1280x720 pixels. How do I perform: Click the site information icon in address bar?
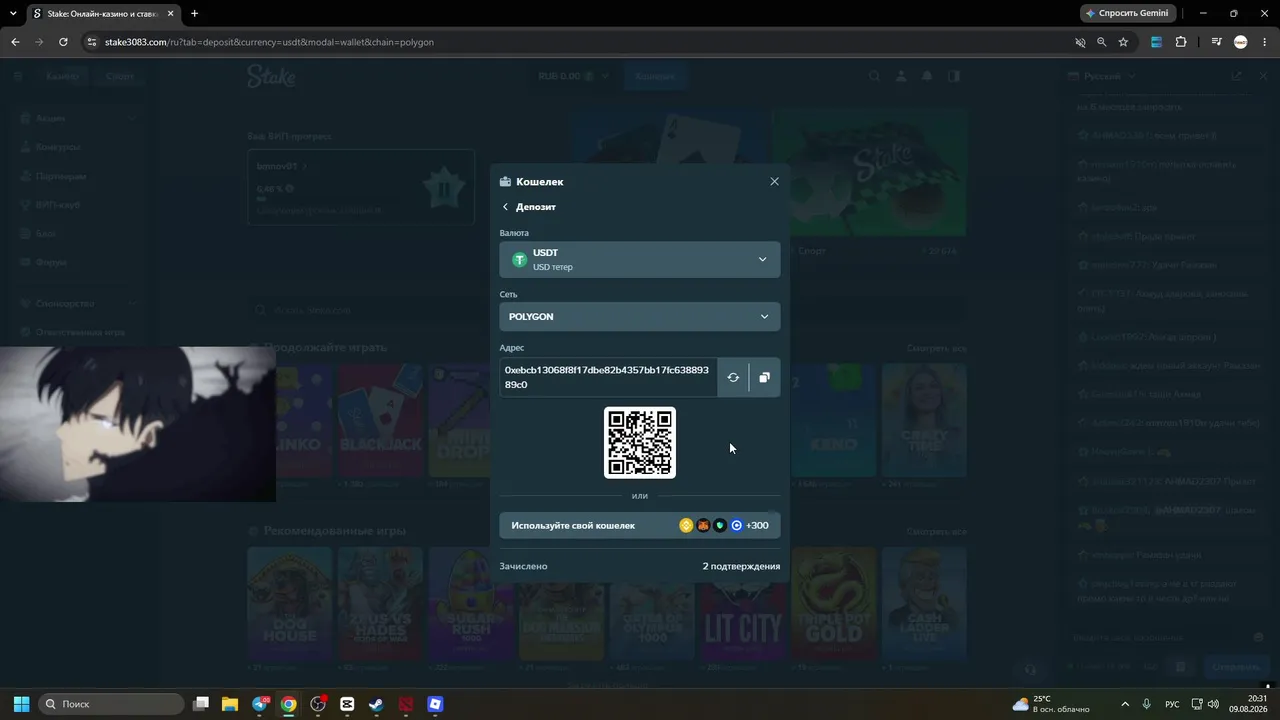[91, 42]
